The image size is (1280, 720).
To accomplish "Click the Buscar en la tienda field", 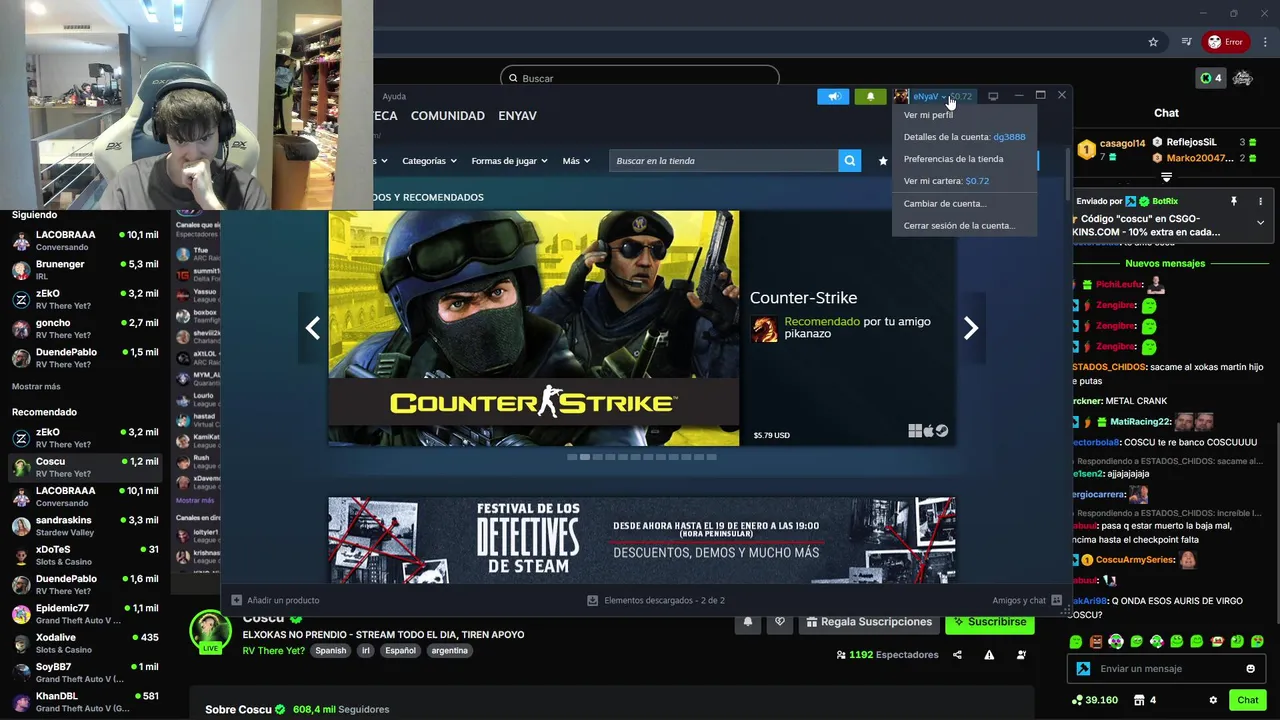I will pyautogui.click(x=723, y=161).
